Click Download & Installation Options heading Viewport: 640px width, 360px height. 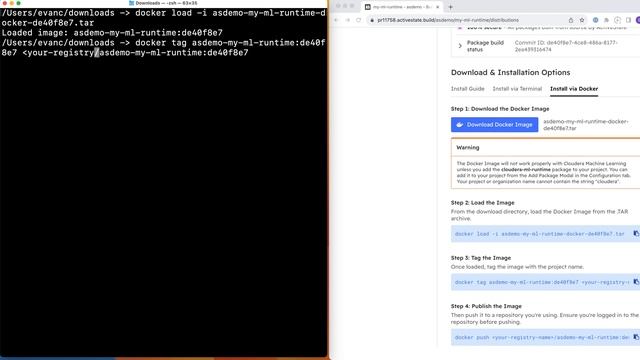click(510, 72)
